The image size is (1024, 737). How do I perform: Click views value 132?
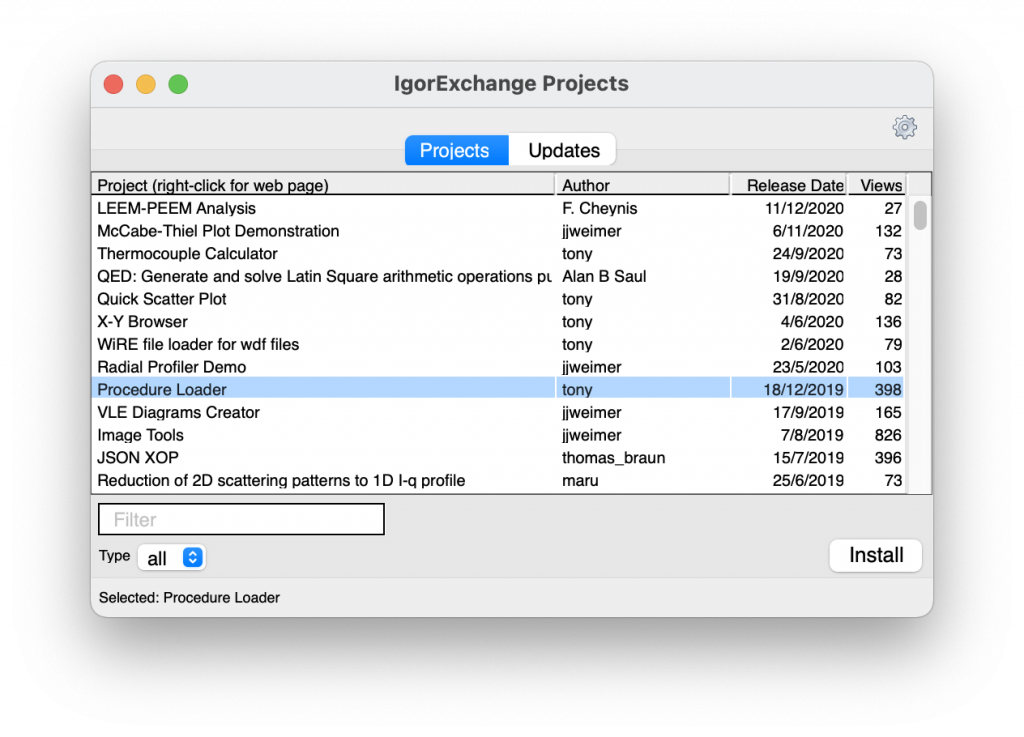point(888,231)
